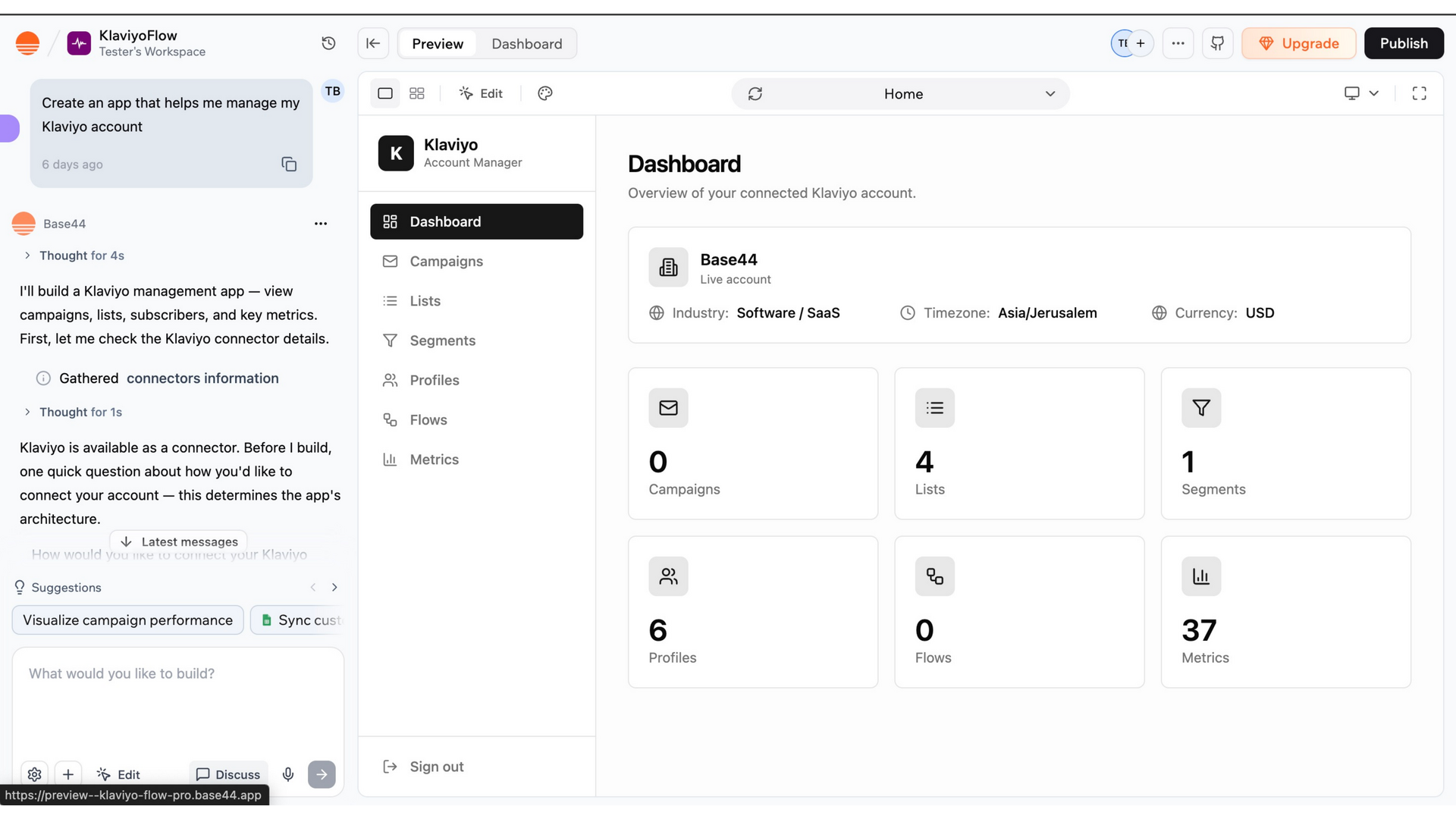Screen dimensions: 1456x819
Task: Click the Flows card icon
Action: 935,576
